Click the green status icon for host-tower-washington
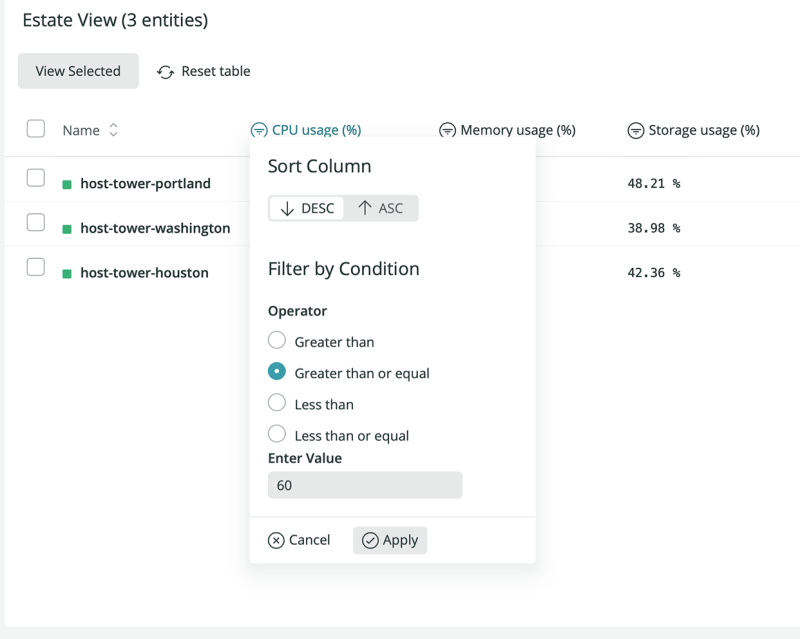 (x=67, y=229)
